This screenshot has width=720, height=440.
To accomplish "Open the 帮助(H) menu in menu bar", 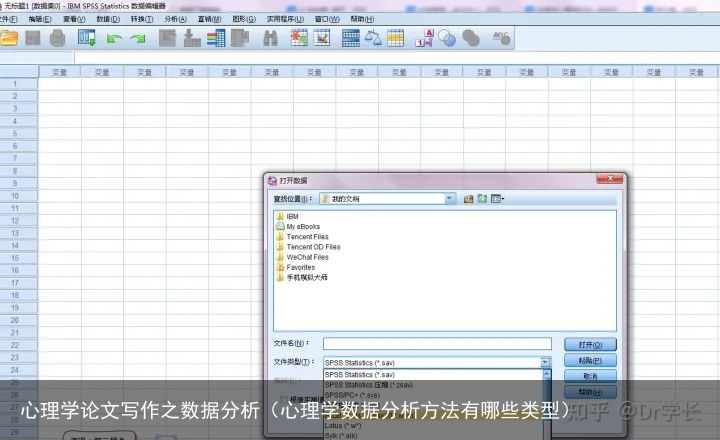I will tap(362, 19).
